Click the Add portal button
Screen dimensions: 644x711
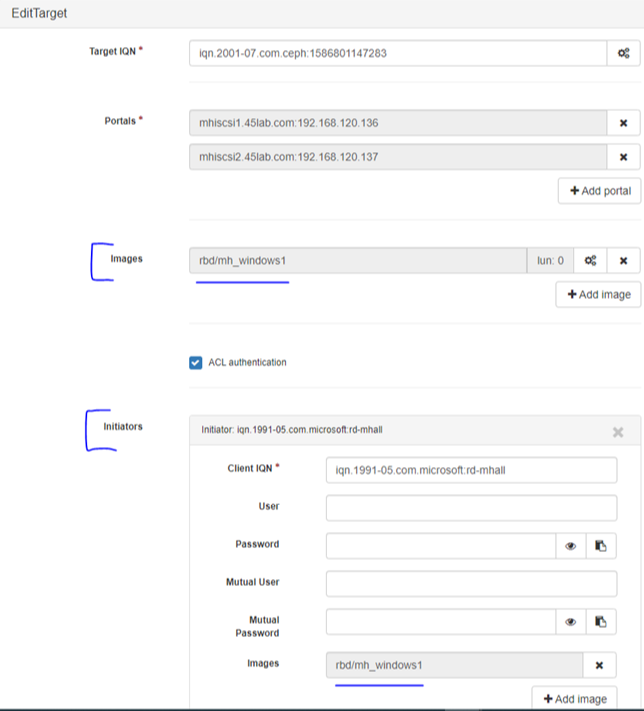pos(600,191)
